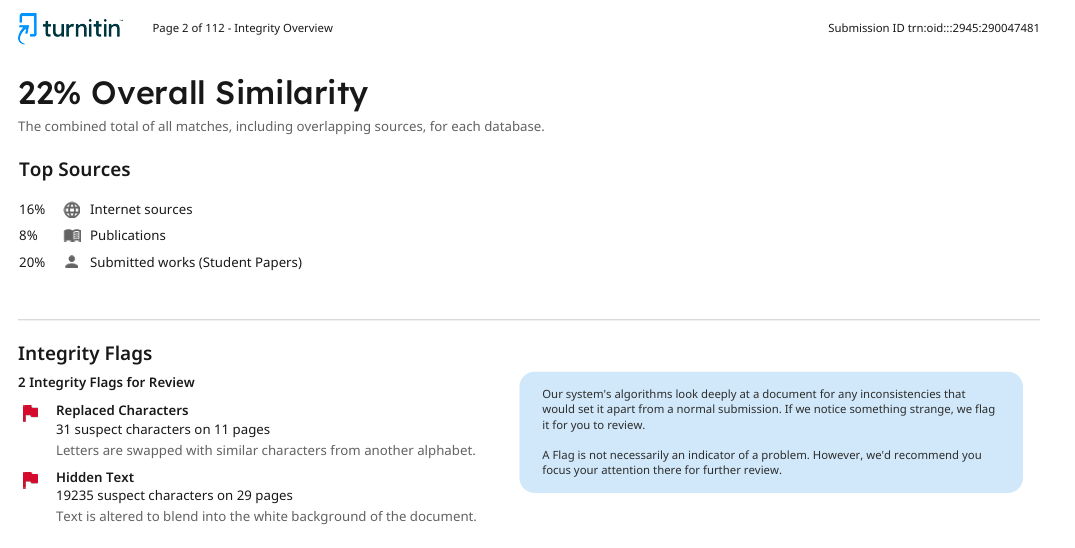Screen dimensions: 1075x548
Task: Click the Hidden Text heading
Action: [95, 477]
